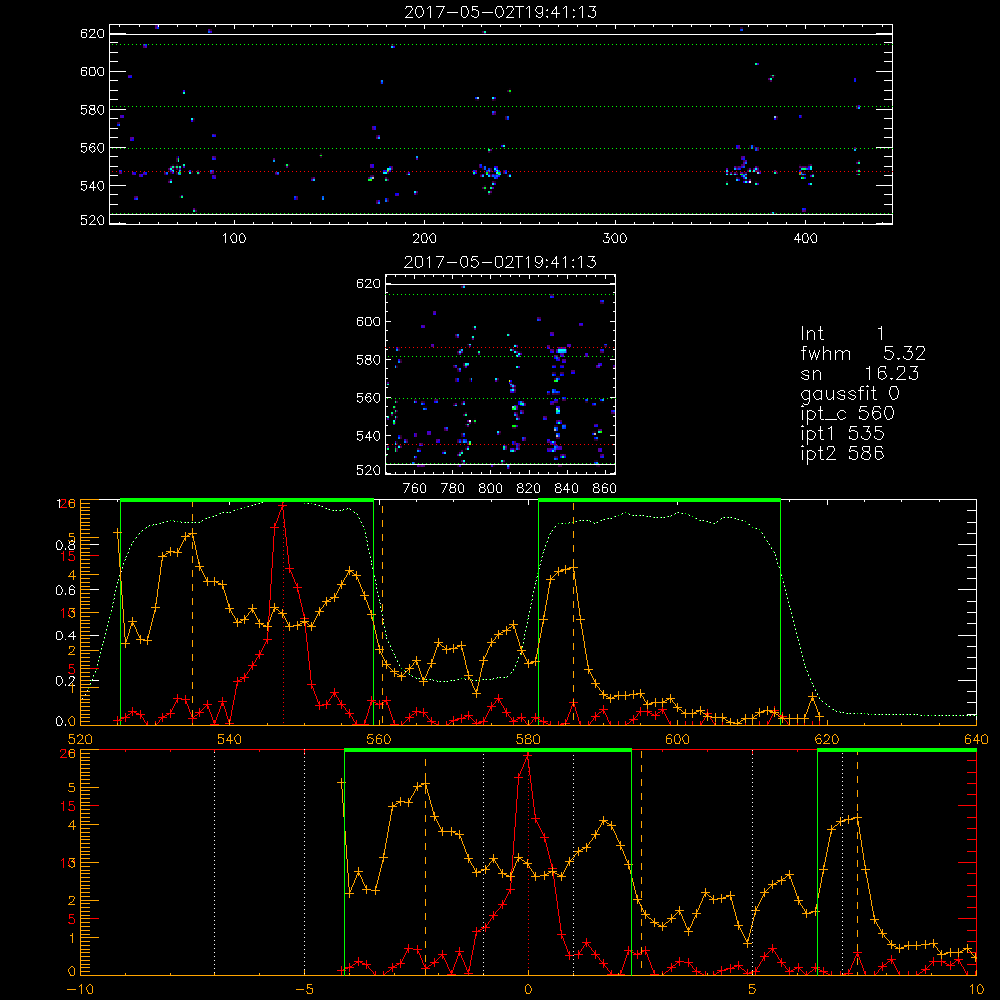Click x-axis label 640 on the profile plot

976,740
